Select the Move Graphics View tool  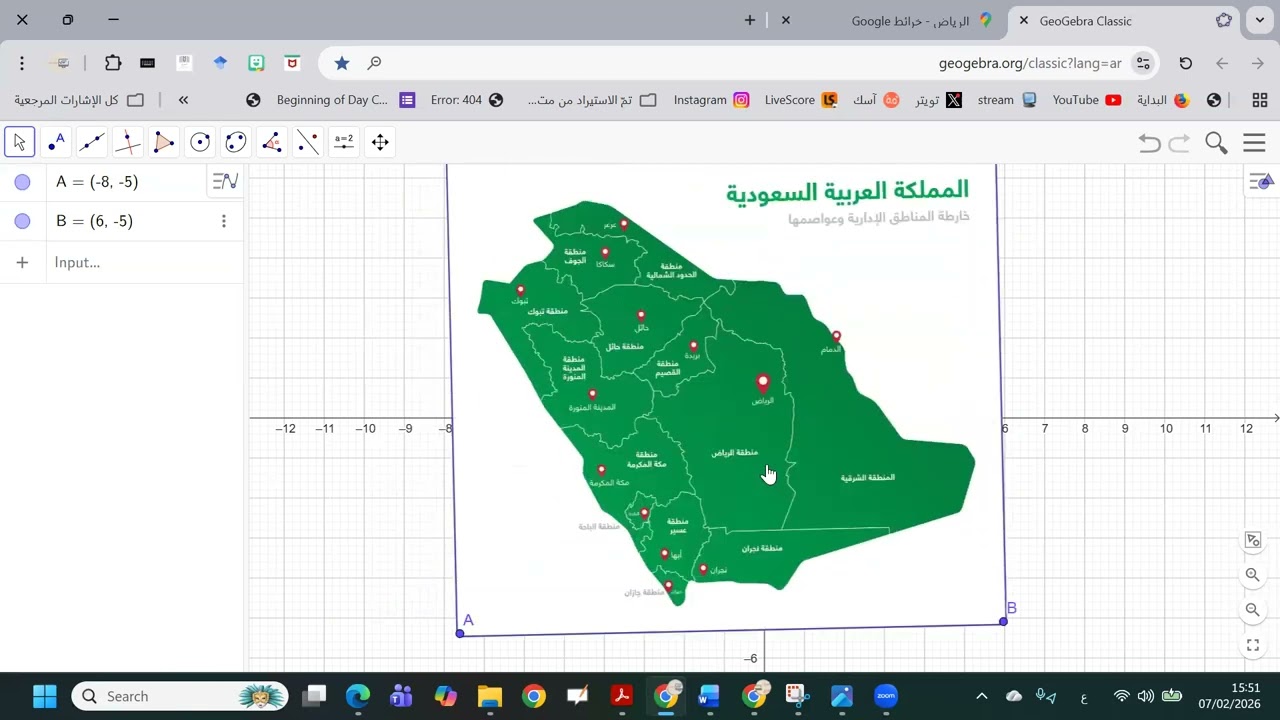(380, 142)
